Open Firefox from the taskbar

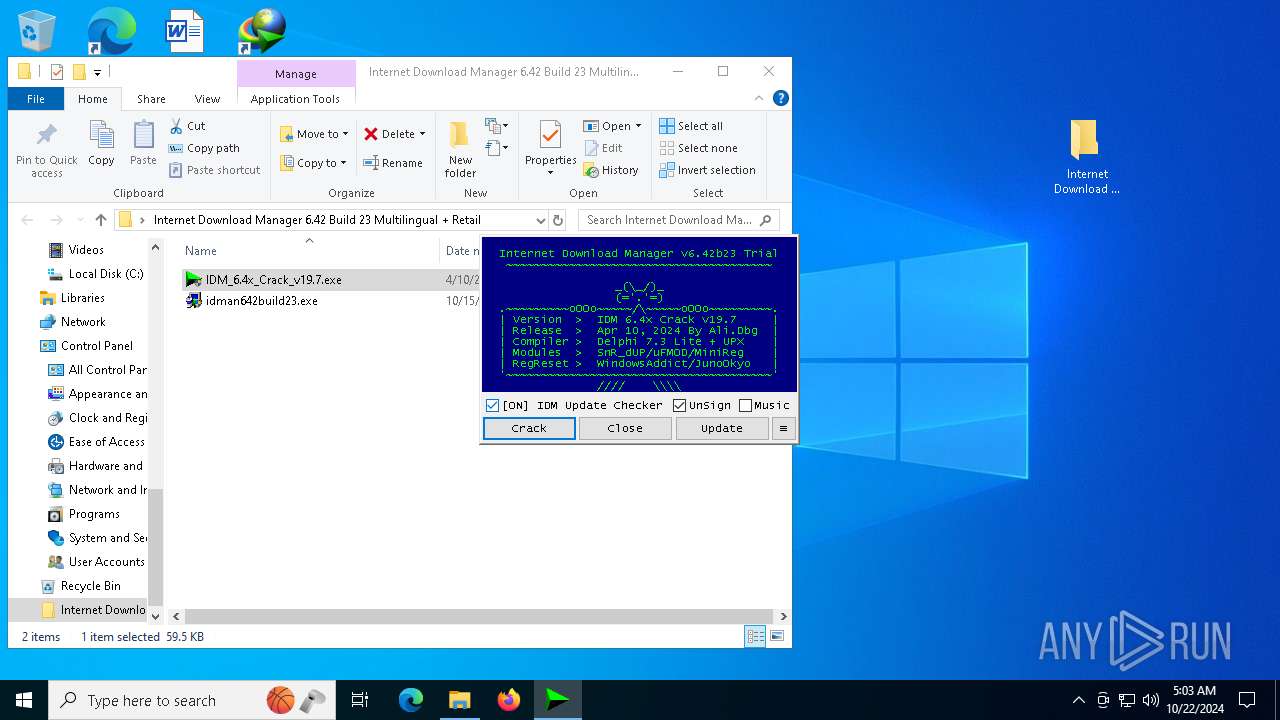coord(509,700)
